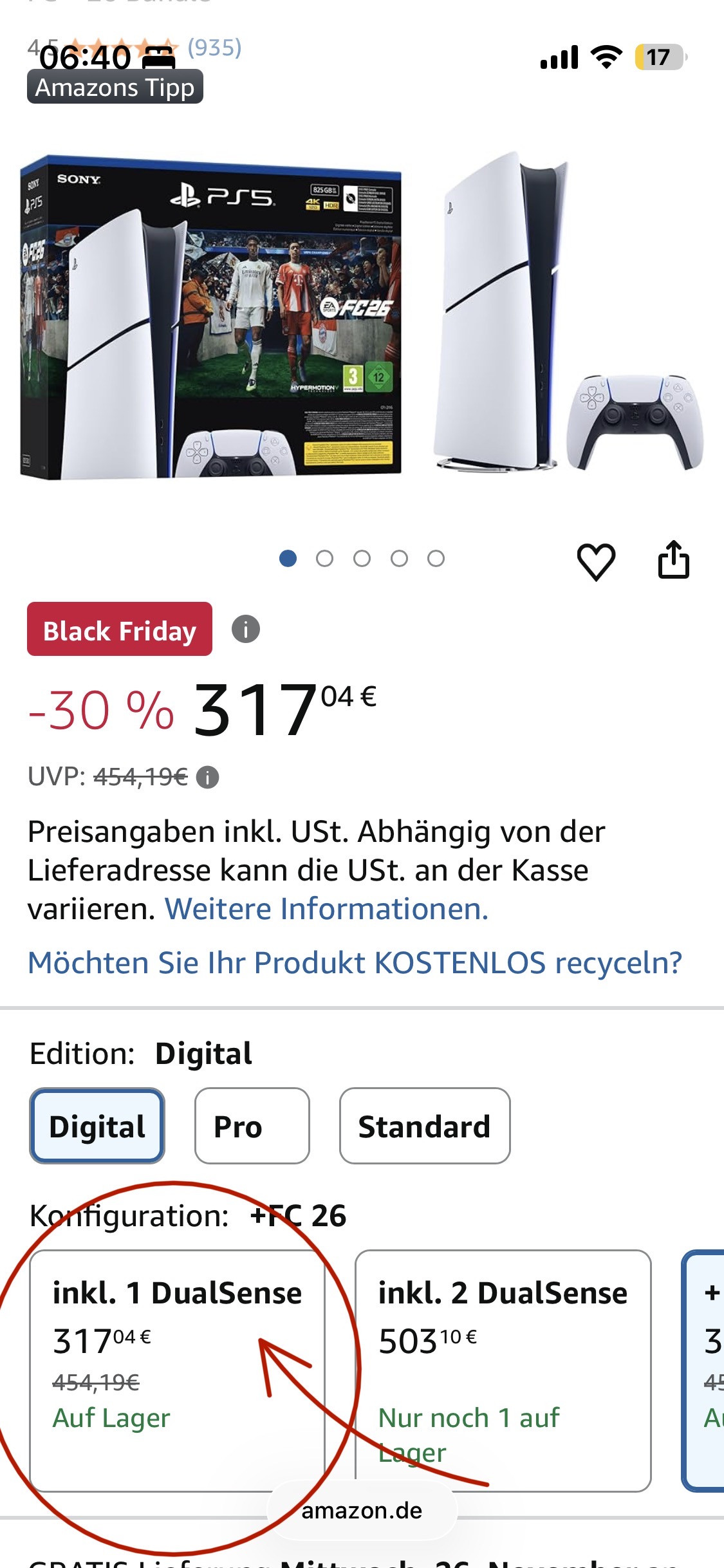This screenshot has width=724, height=1568.
Task: Choose the inkl. 2 DualSense configuration
Action: (x=503, y=1370)
